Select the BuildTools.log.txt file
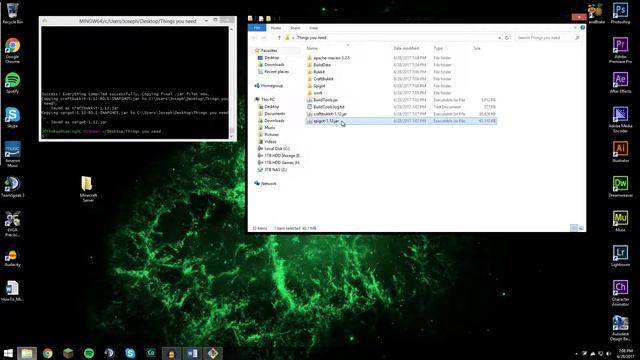 [x=329, y=107]
